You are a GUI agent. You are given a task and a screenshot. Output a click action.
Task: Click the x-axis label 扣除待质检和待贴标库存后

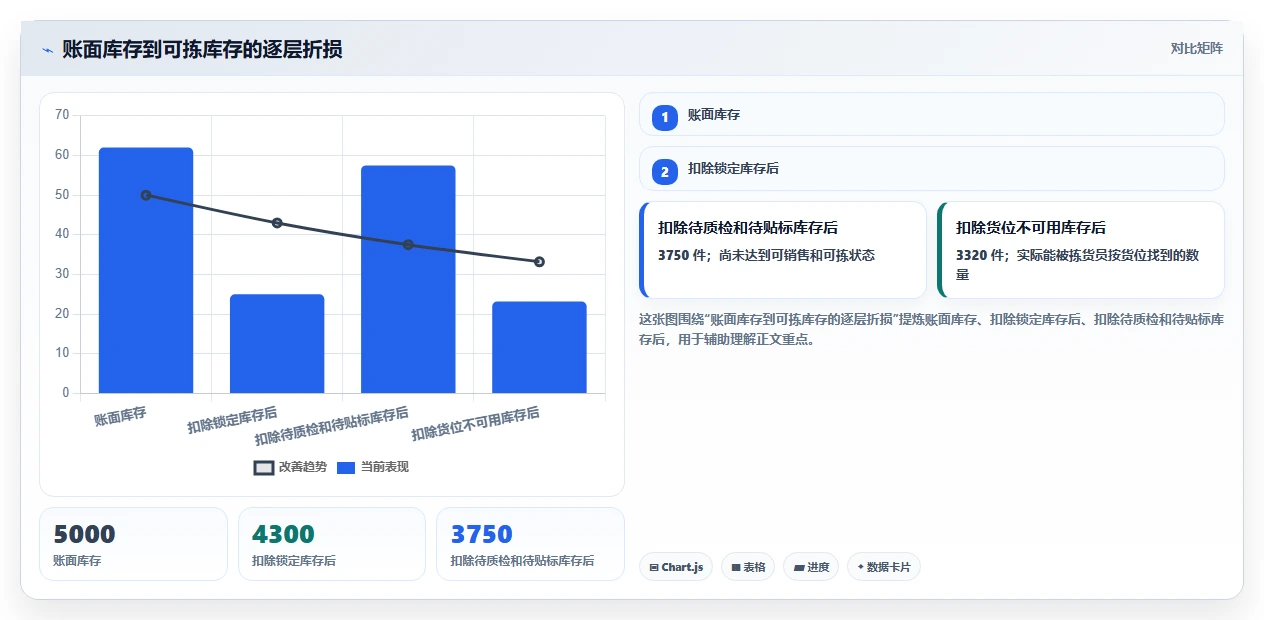[x=332, y=426]
